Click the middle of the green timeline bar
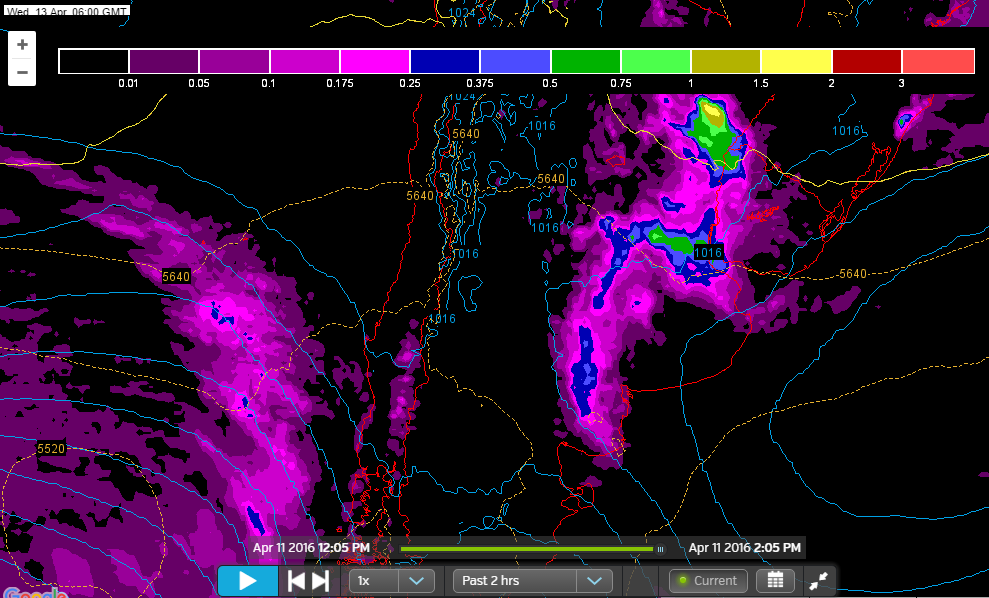Image resolution: width=989 pixels, height=598 pixels. point(527,549)
